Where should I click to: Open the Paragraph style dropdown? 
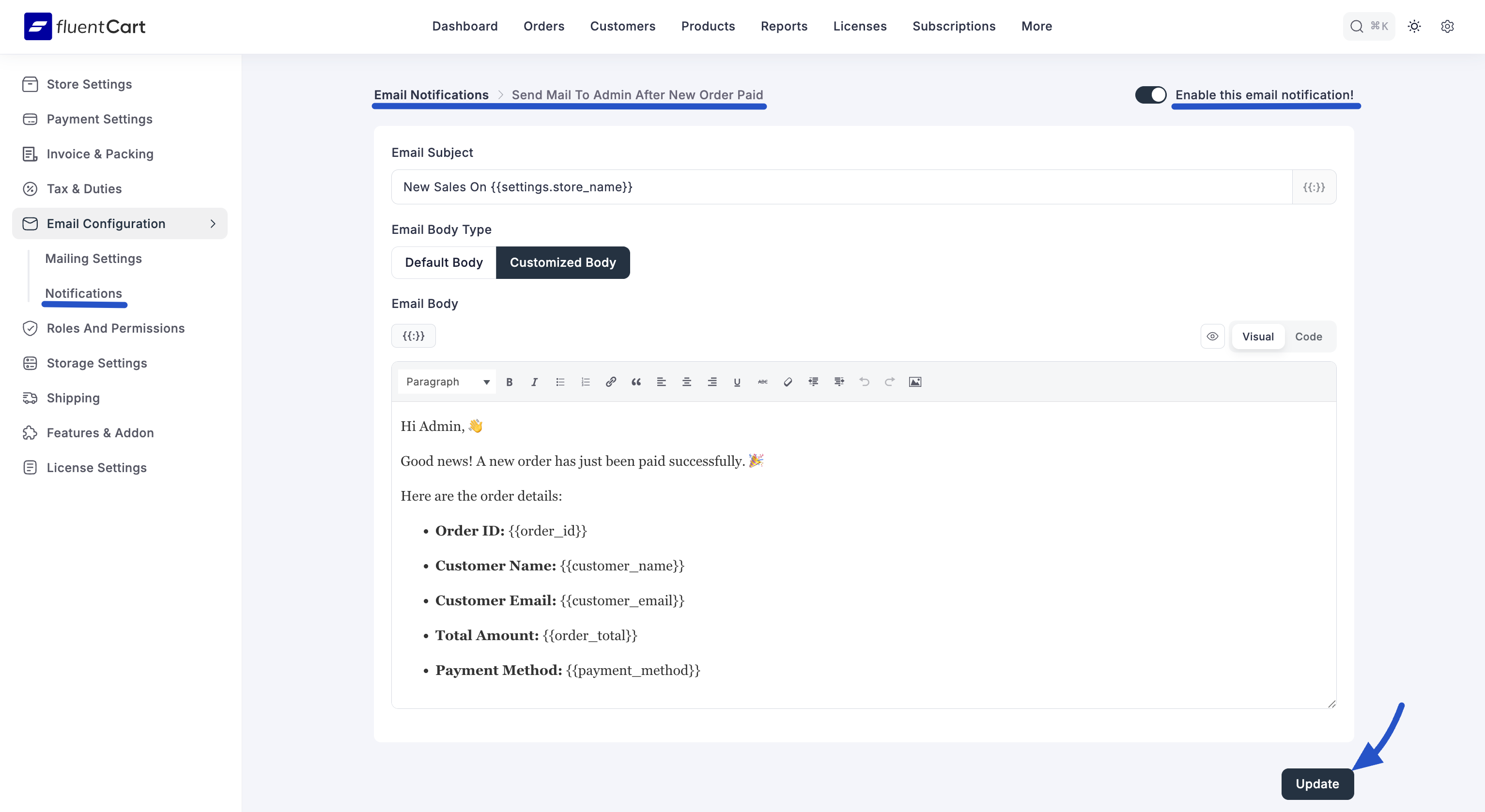click(x=447, y=382)
